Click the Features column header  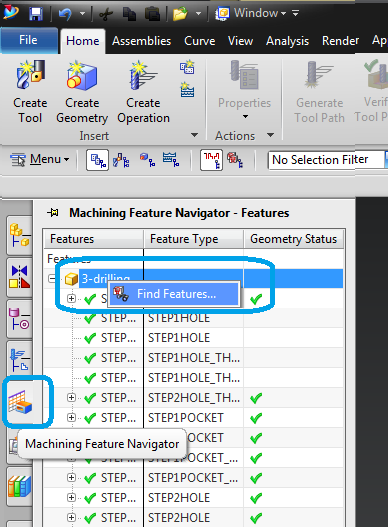point(94,239)
